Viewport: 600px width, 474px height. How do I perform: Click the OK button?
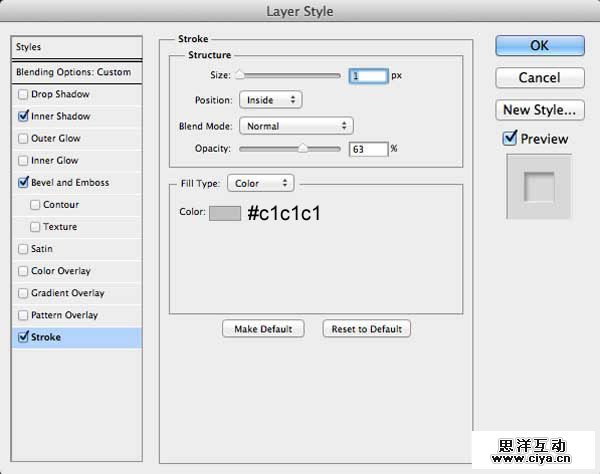[539, 45]
